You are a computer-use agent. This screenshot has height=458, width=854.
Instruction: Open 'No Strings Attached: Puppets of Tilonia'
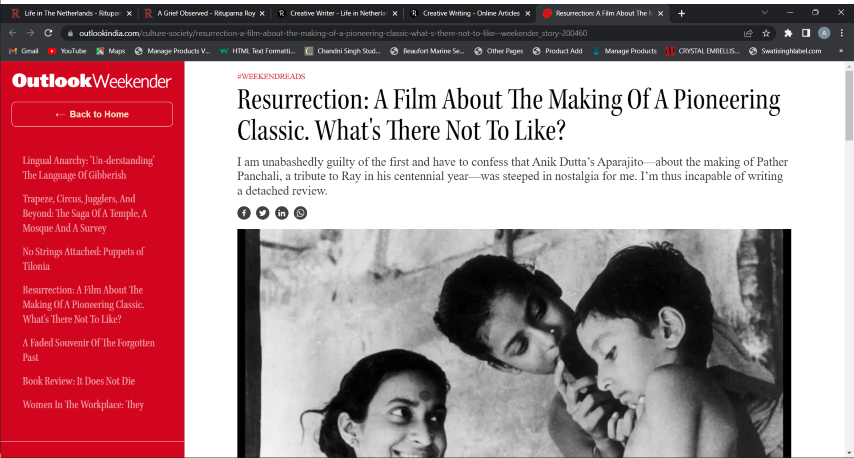(x=83, y=259)
